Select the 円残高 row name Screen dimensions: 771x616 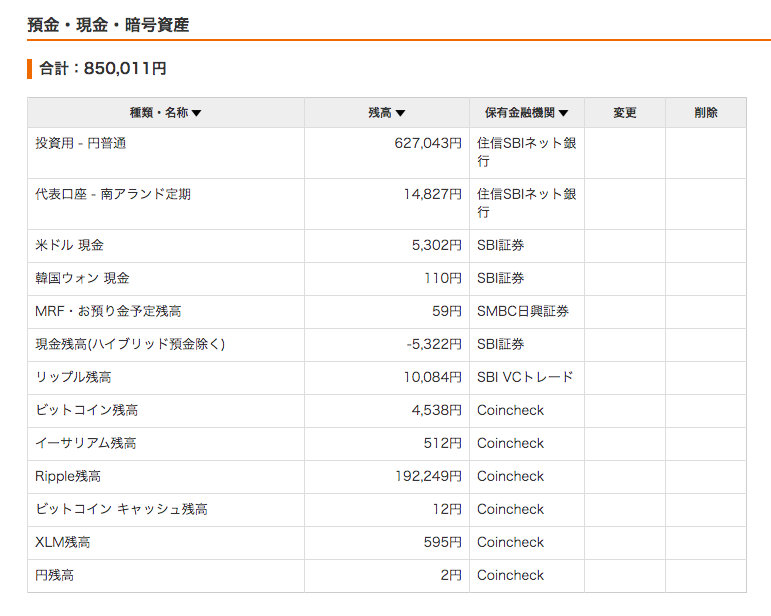(x=54, y=575)
